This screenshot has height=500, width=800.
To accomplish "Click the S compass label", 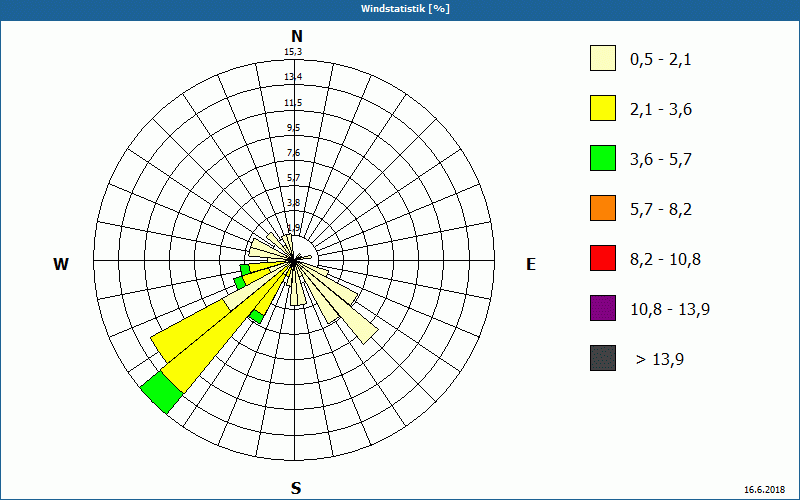I will pyautogui.click(x=296, y=489).
